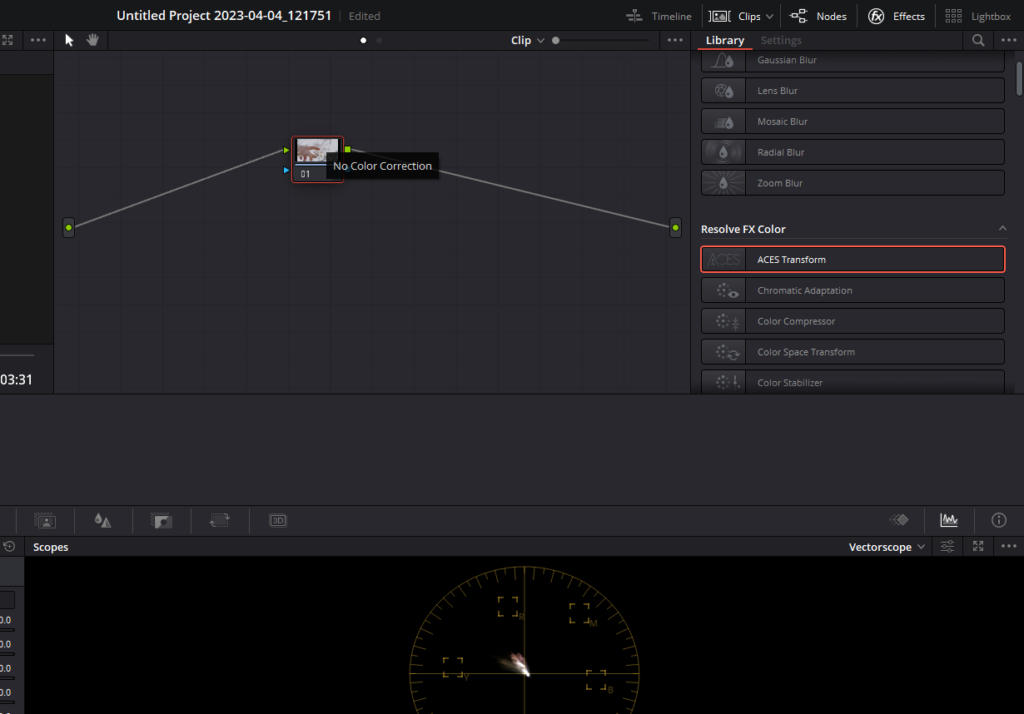Select the Radial Blur effect
Viewport: 1024px width, 714px height.
pyautogui.click(x=852, y=152)
